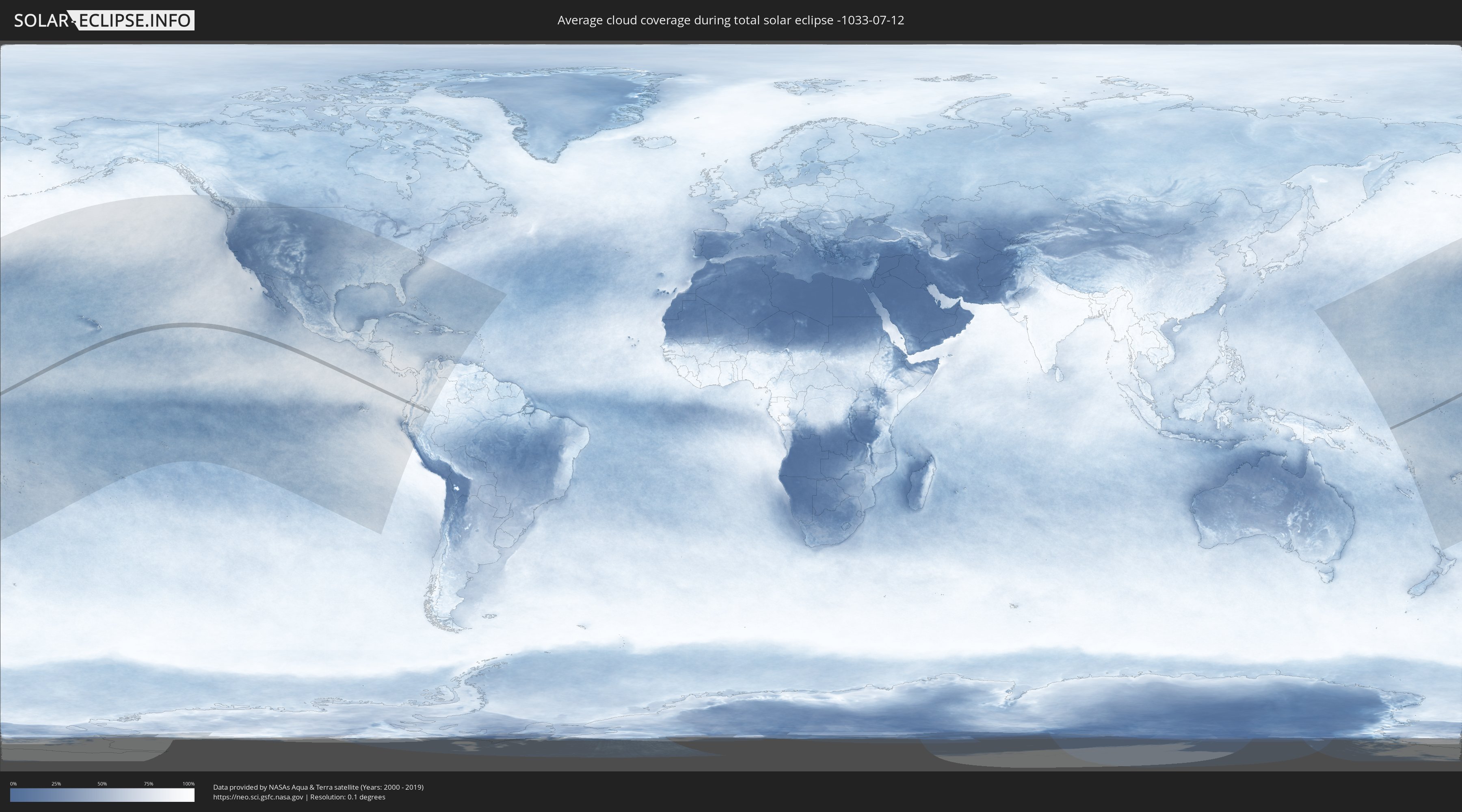Click the '0%' legend label
1462x812 pixels.
(x=14, y=784)
